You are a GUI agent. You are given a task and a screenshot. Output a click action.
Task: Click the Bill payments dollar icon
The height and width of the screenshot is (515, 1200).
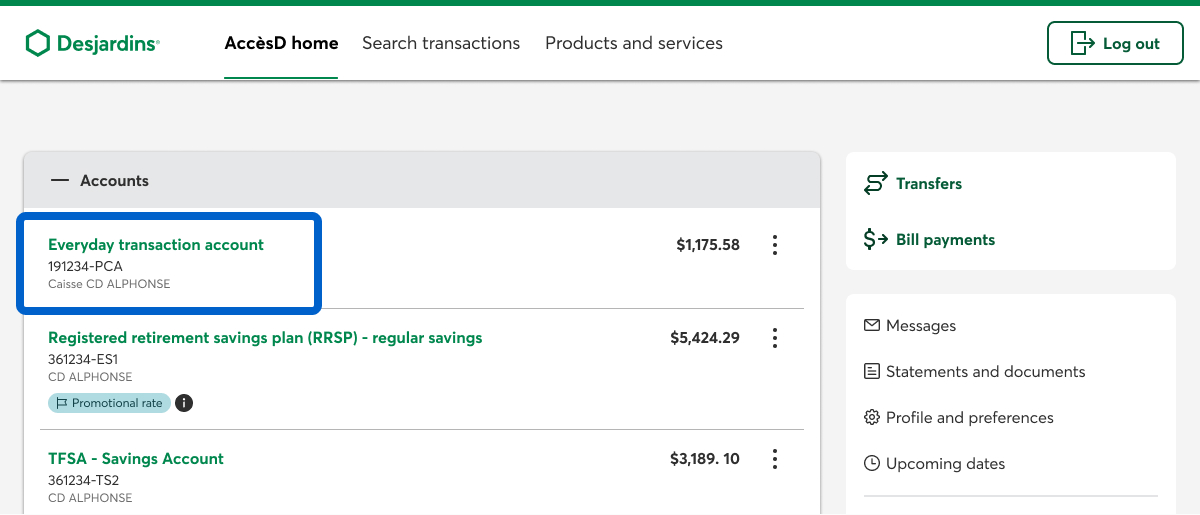(x=876, y=240)
